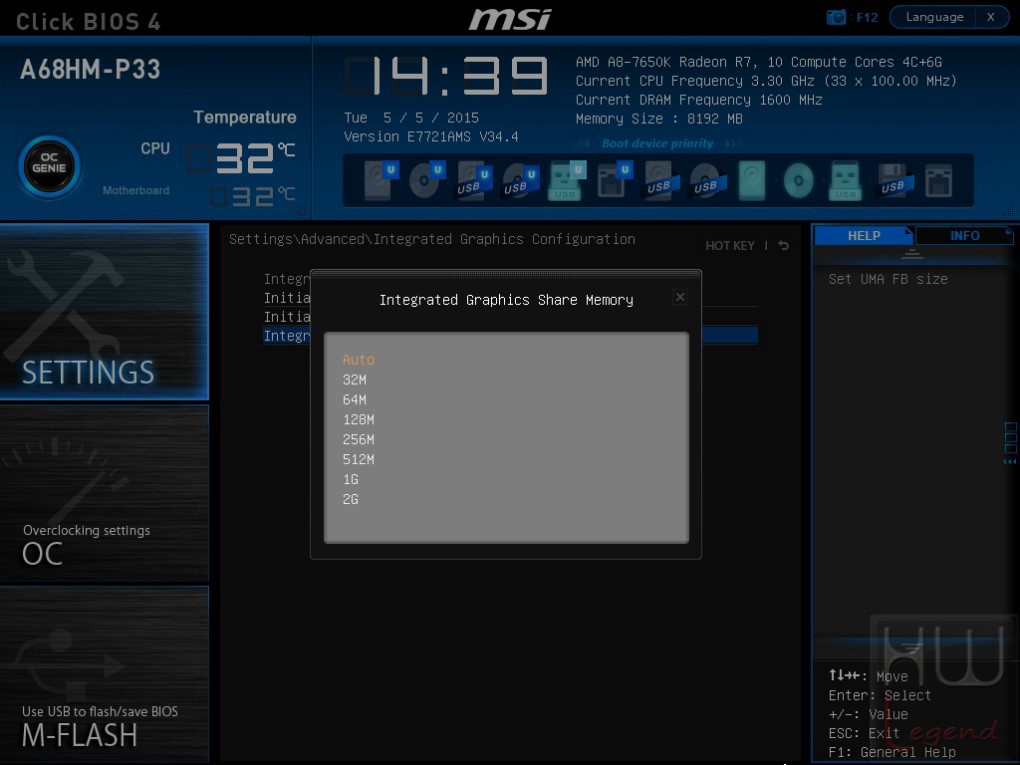The height and width of the screenshot is (765, 1020).
Task: Click the CPU temperature reading label
Action: [155, 148]
